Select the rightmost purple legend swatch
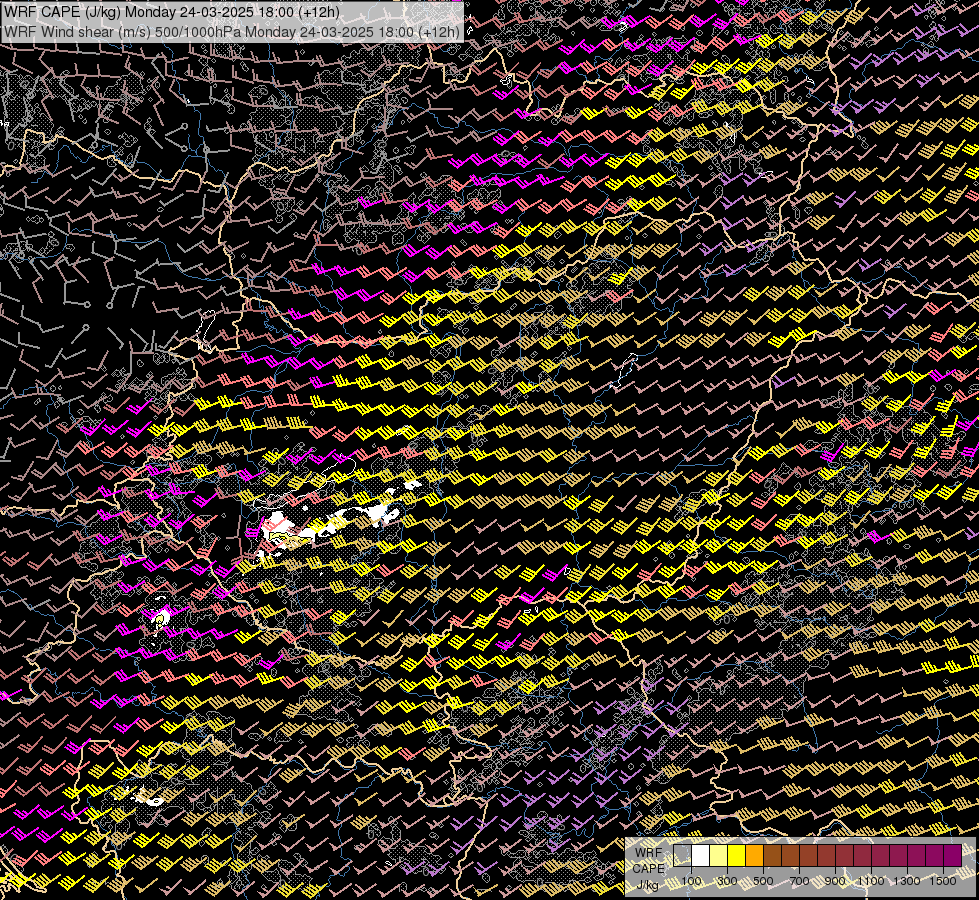 tap(952, 856)
